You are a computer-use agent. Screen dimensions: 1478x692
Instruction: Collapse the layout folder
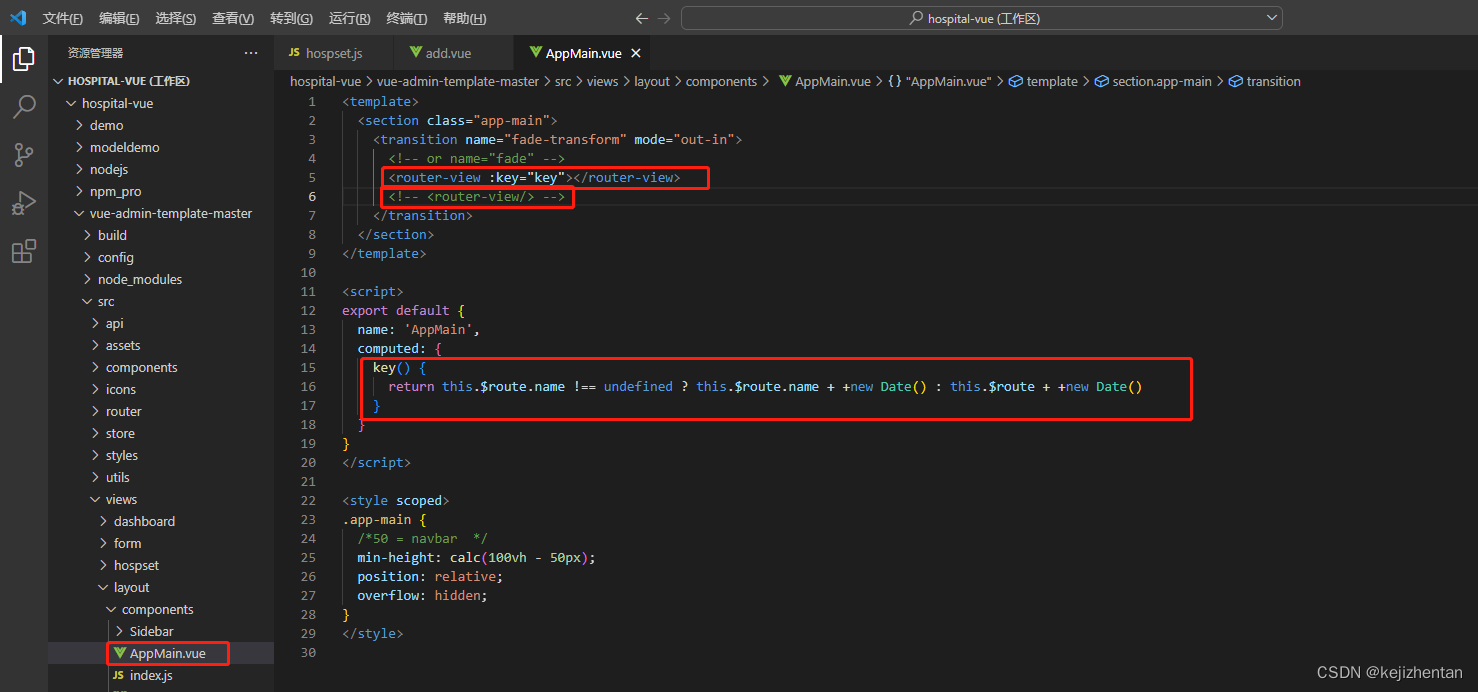(161, 587)
